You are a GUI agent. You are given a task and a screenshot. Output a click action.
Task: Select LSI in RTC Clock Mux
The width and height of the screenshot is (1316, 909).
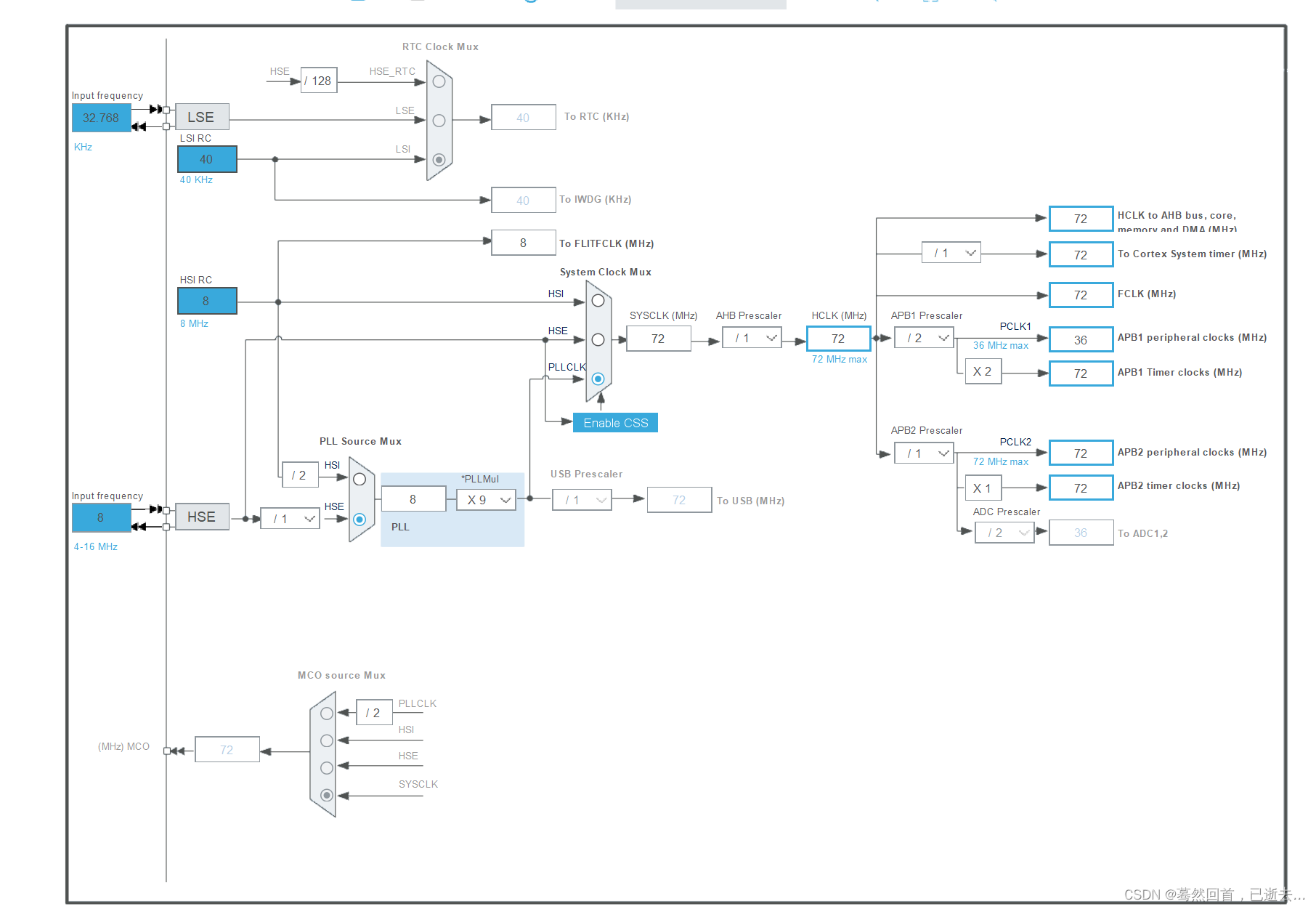pyautogui.click(x=439, y=159)
